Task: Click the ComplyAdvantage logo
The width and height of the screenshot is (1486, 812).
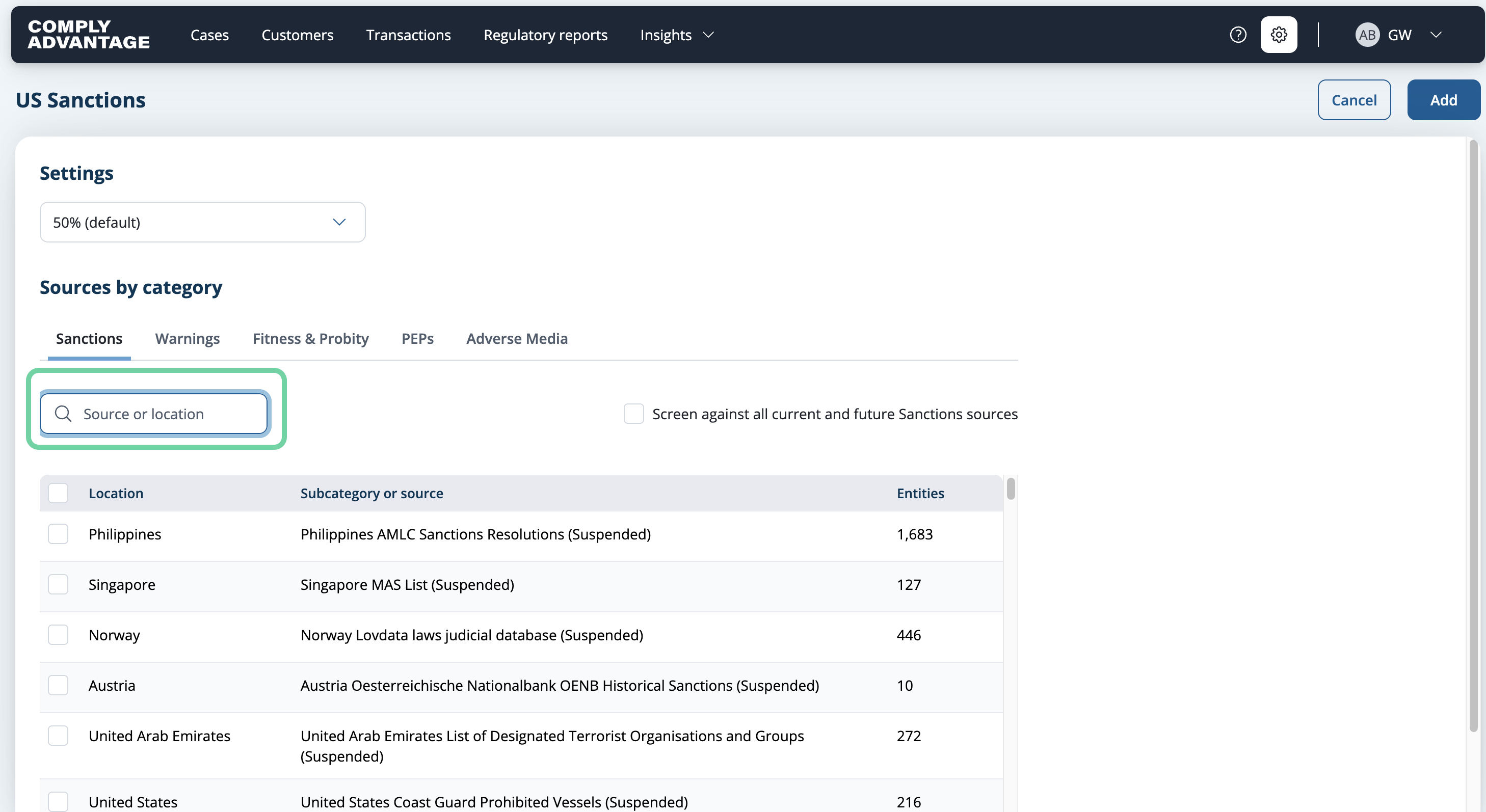Action: [89, 35]
